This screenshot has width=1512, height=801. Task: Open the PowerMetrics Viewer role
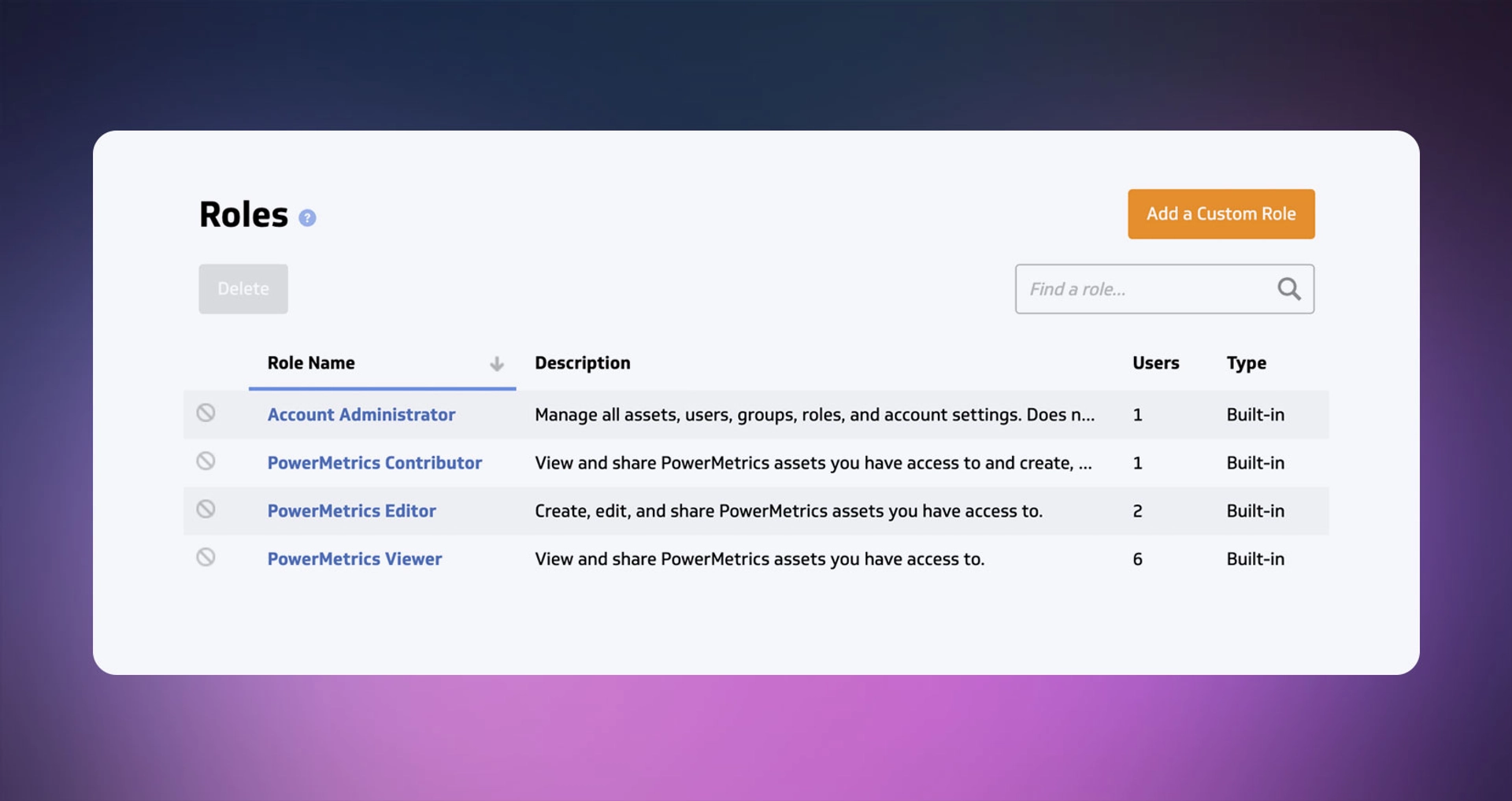coord(354,559)
